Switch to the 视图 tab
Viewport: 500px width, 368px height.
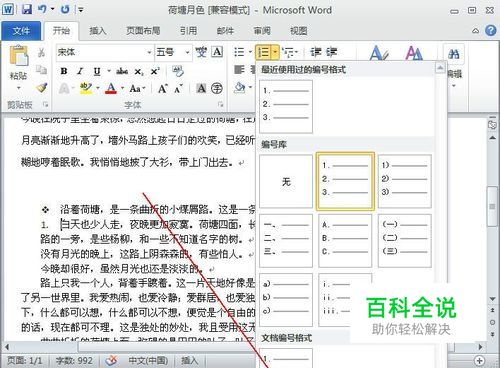[299, 31]
